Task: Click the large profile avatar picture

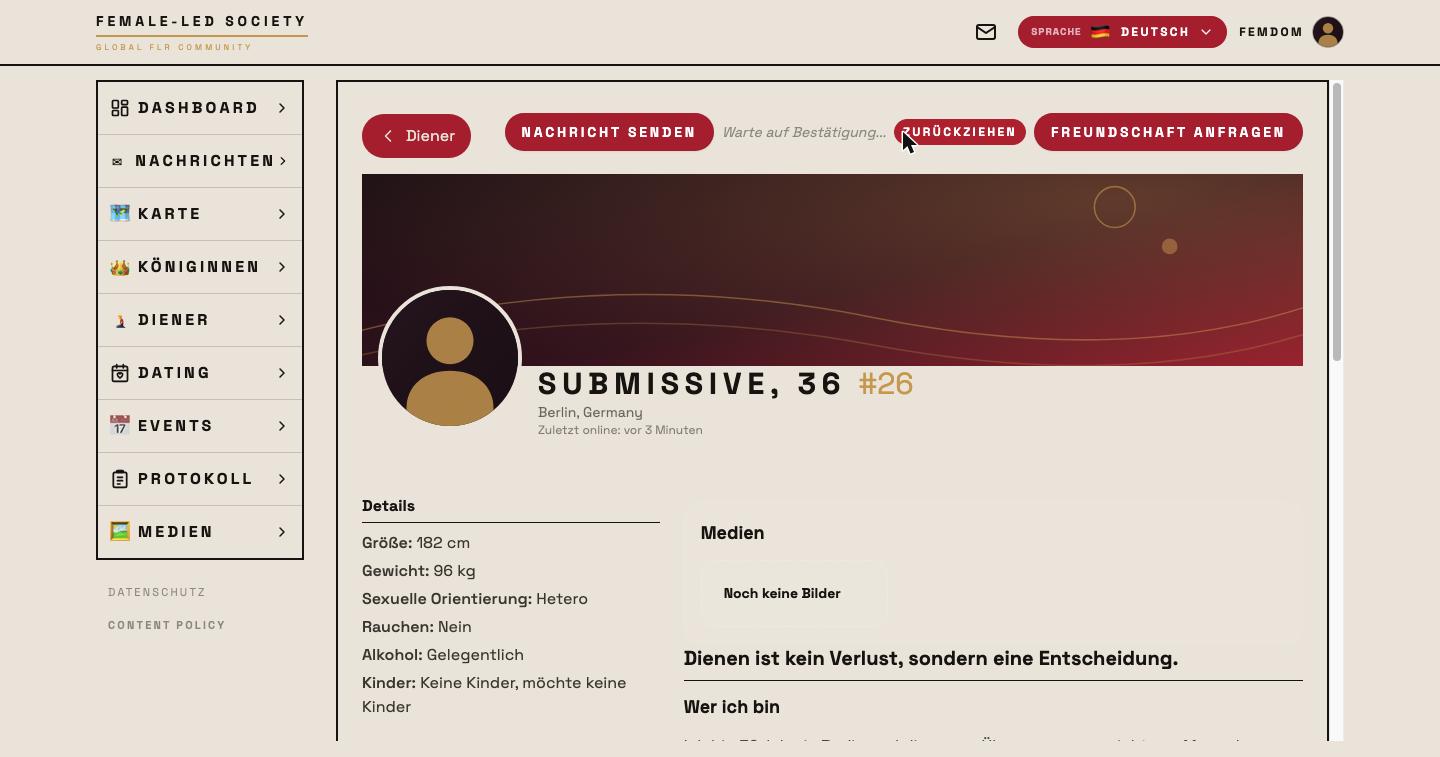Action: click(450, 358)
